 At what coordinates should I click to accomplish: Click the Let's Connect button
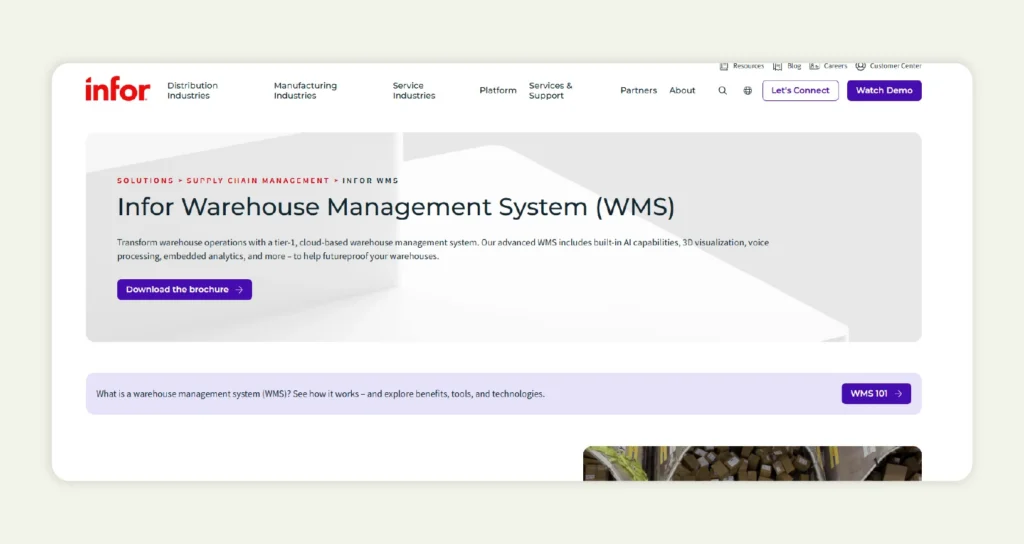pyautogui.click(x=800, y=90)
